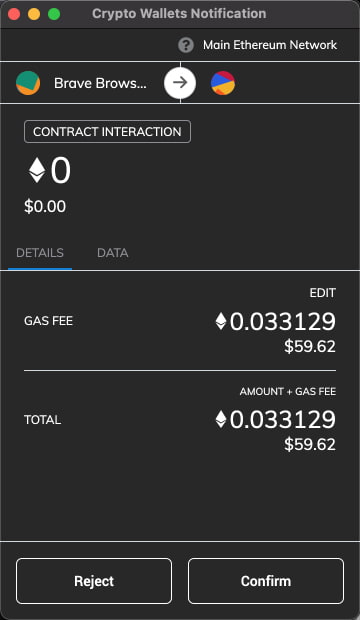Click the Main Ethereum Network label

coord(270,45)
